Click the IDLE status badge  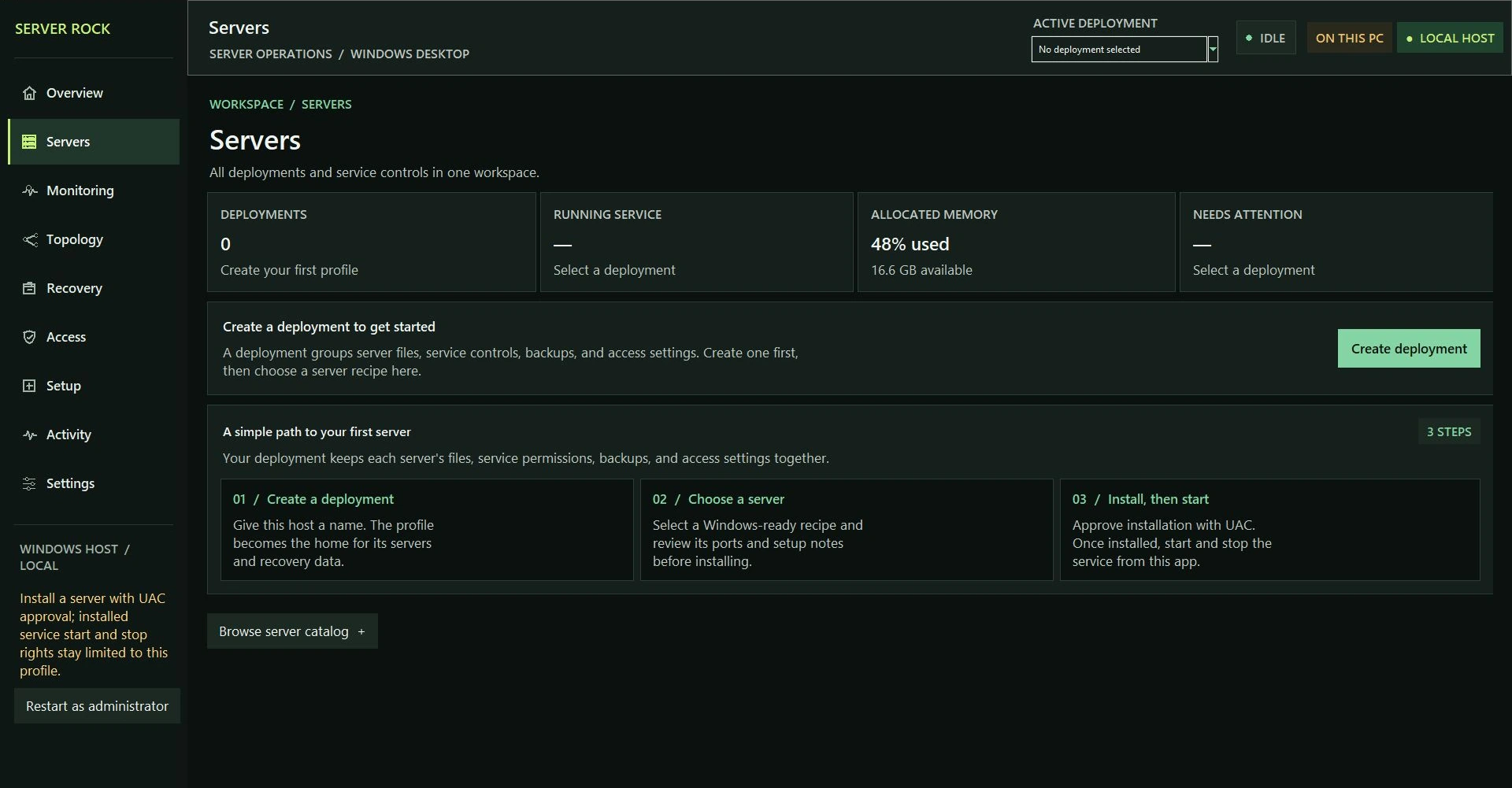click(x=1266, y=38)
